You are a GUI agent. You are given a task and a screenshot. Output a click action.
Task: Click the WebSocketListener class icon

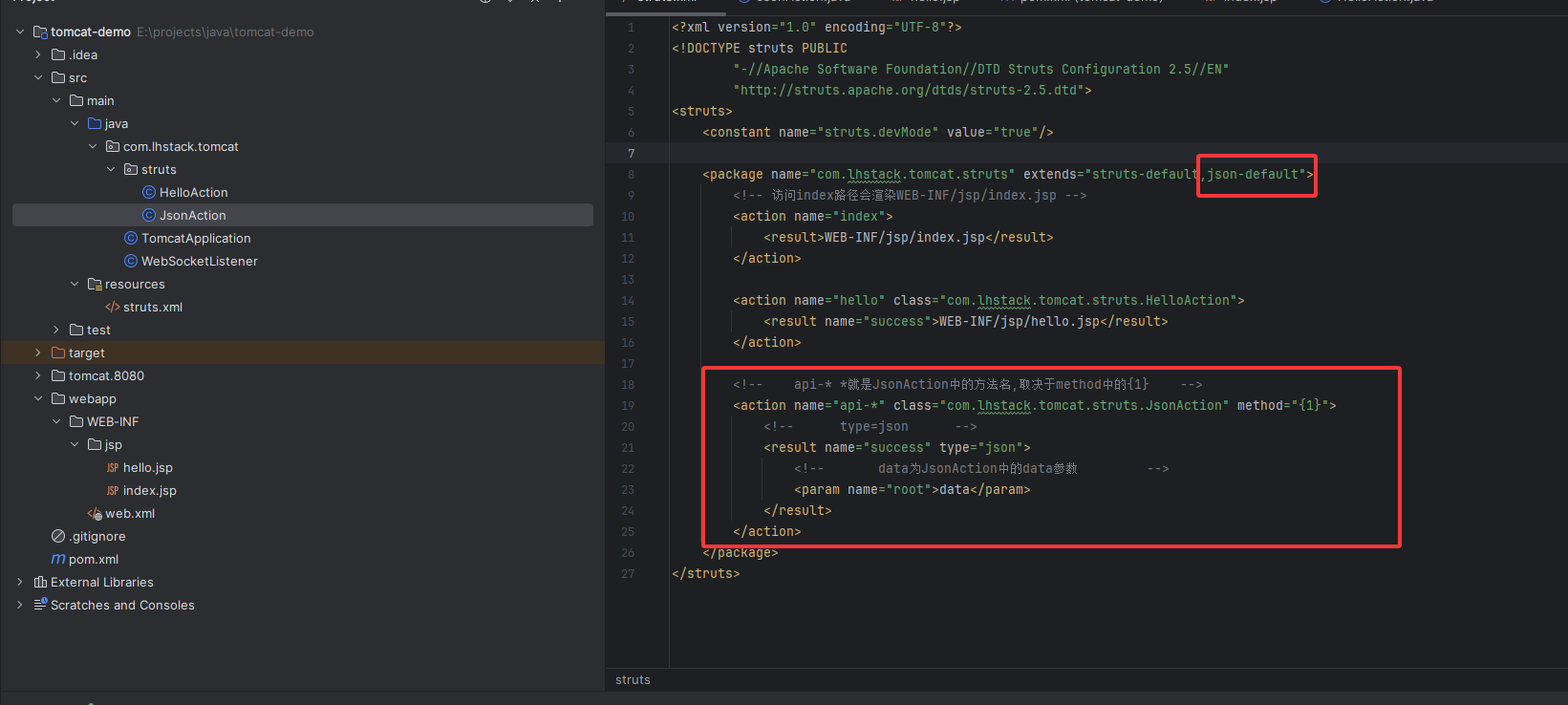131,261
